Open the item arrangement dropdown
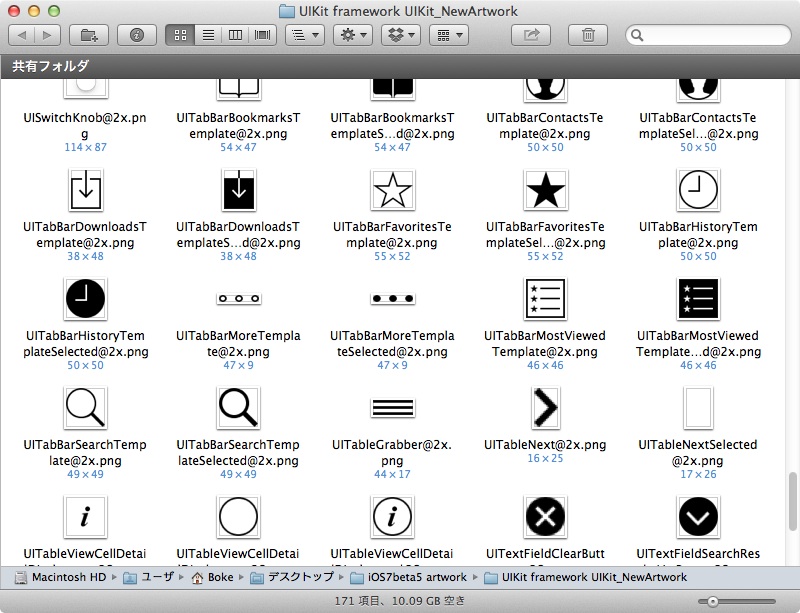This screenshot has height=613, width=800. tap(305, 35)
